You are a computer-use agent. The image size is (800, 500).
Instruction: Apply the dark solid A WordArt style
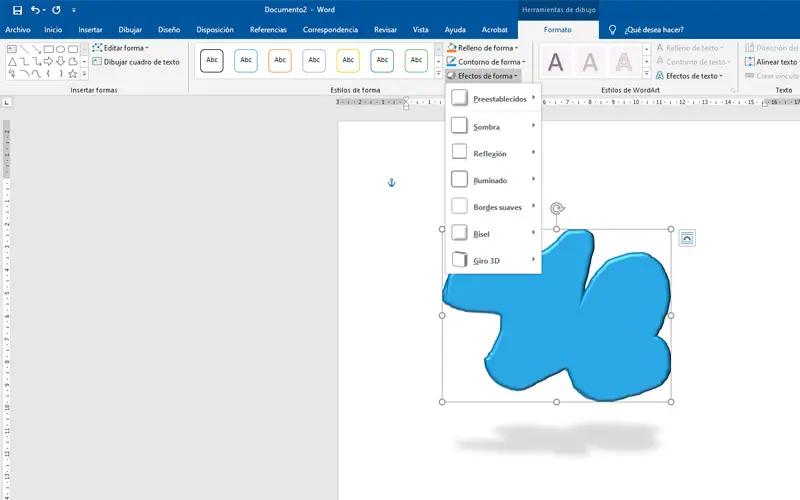coord(556,62)
